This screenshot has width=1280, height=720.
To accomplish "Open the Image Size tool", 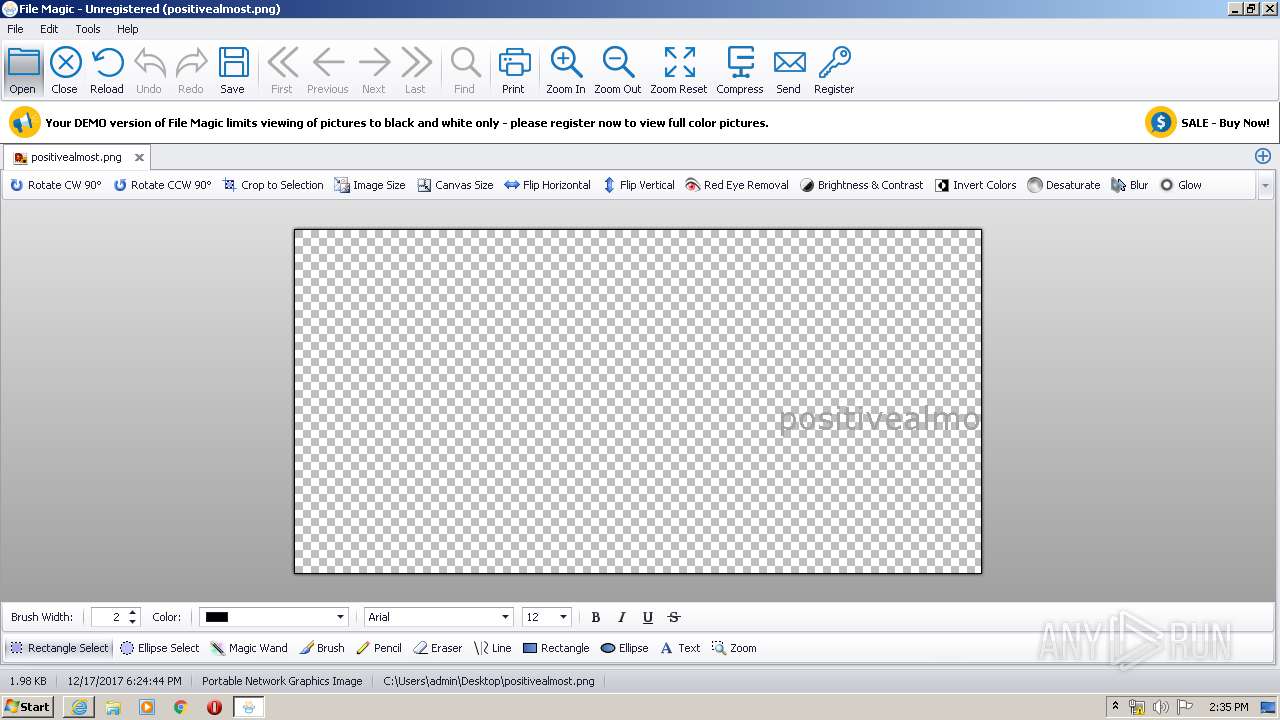I will coord(370,185).
